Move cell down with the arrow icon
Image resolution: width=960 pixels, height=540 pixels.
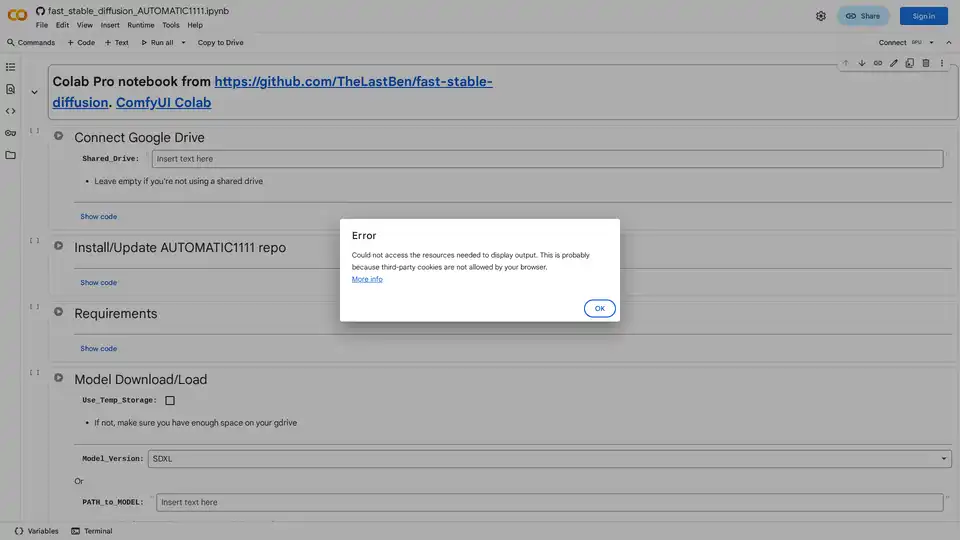tap(861, 63)
